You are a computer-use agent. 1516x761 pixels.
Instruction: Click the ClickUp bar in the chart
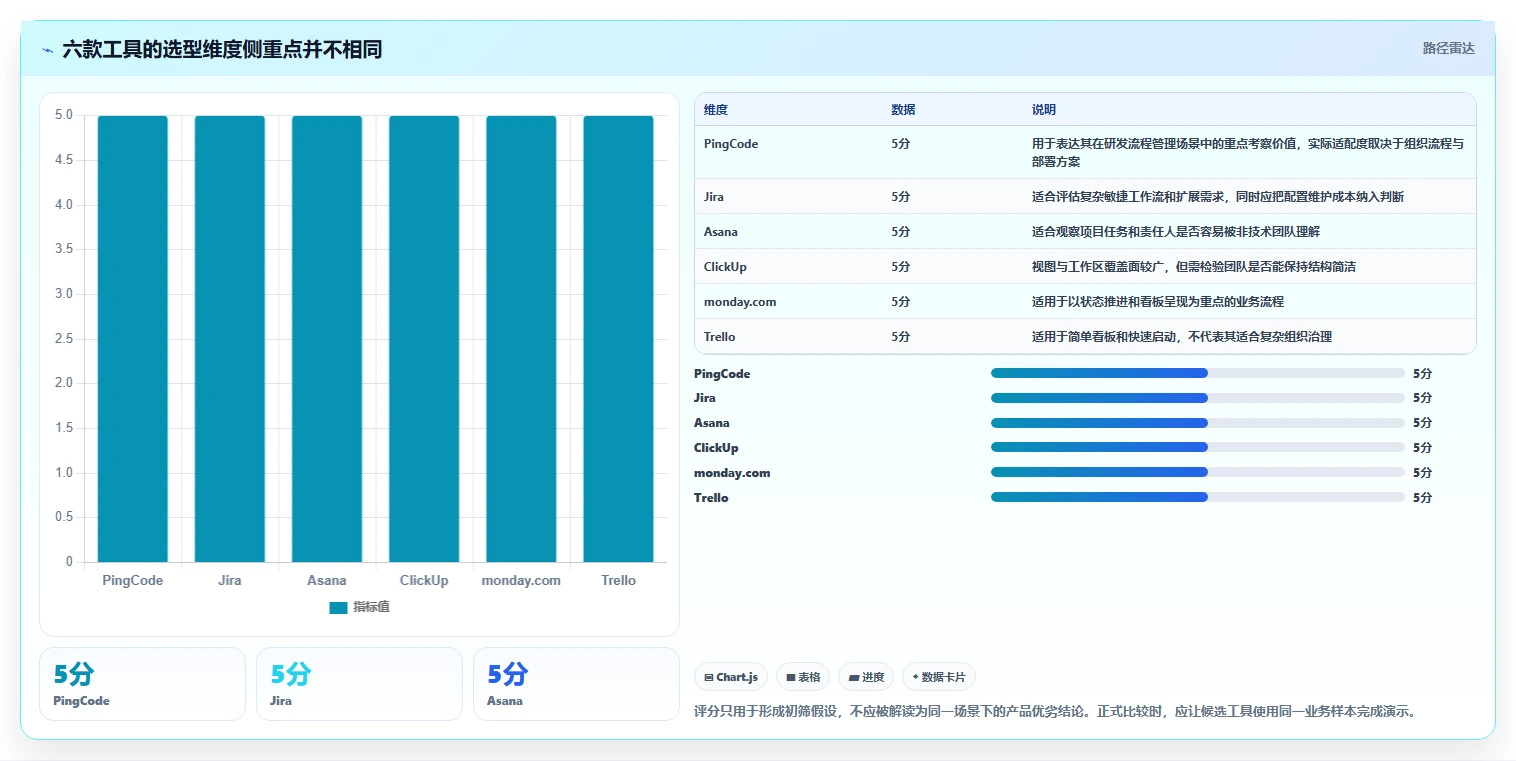[x=424, y=339]
